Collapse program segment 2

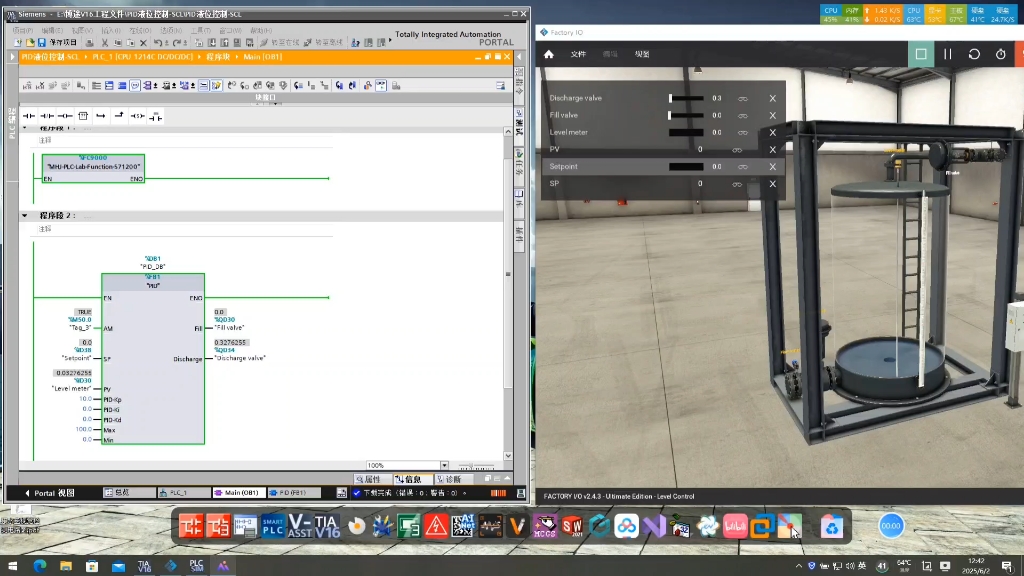pyautogui.click(x=25, y=216)
